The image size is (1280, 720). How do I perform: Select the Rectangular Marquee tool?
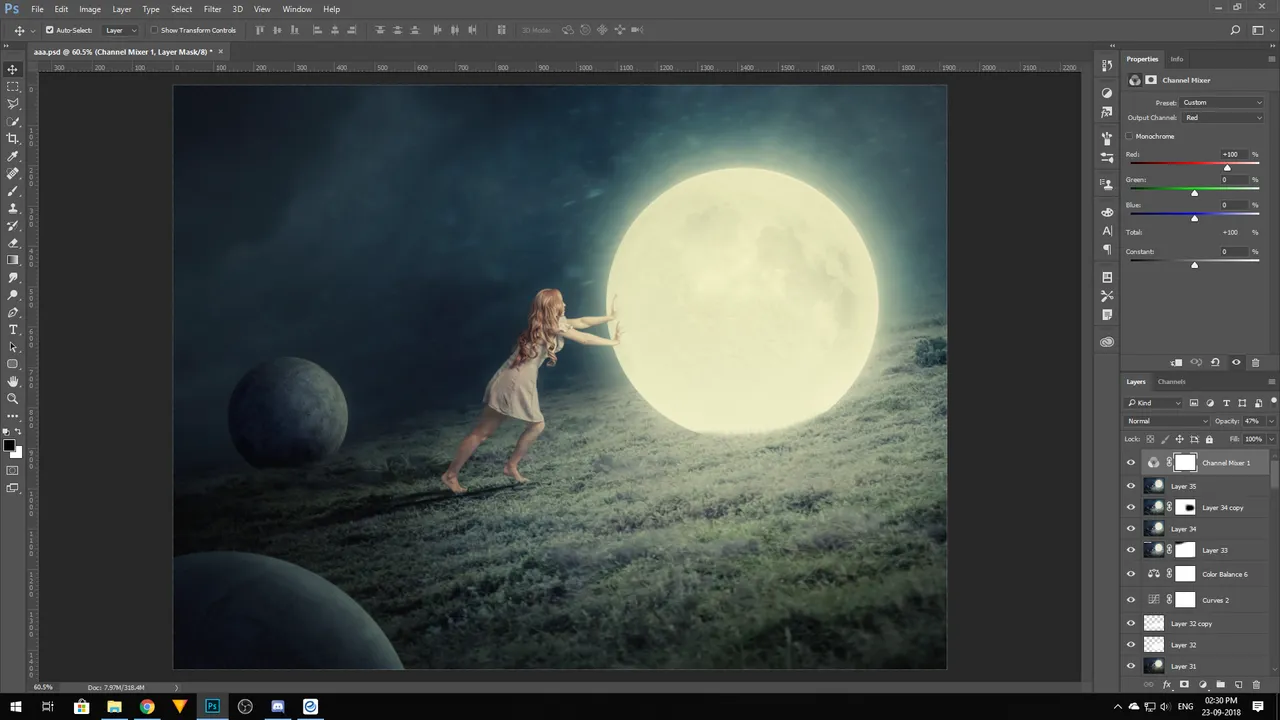coord(13,87)
